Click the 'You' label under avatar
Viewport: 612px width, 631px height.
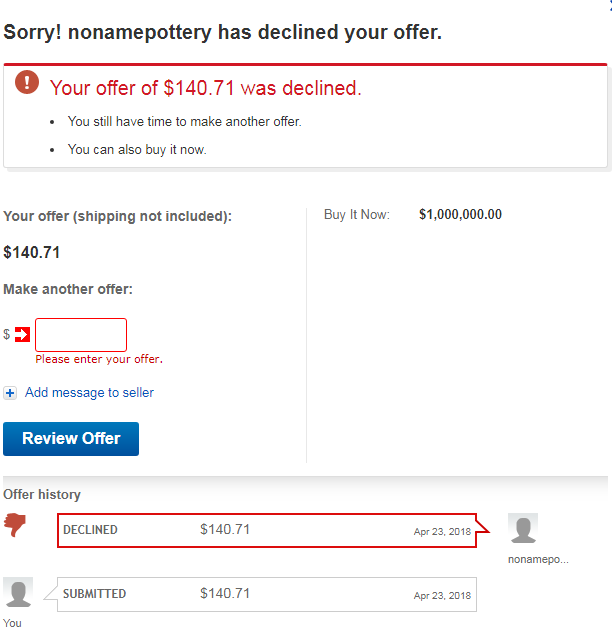pyautogui.click(x=12, y=623)
